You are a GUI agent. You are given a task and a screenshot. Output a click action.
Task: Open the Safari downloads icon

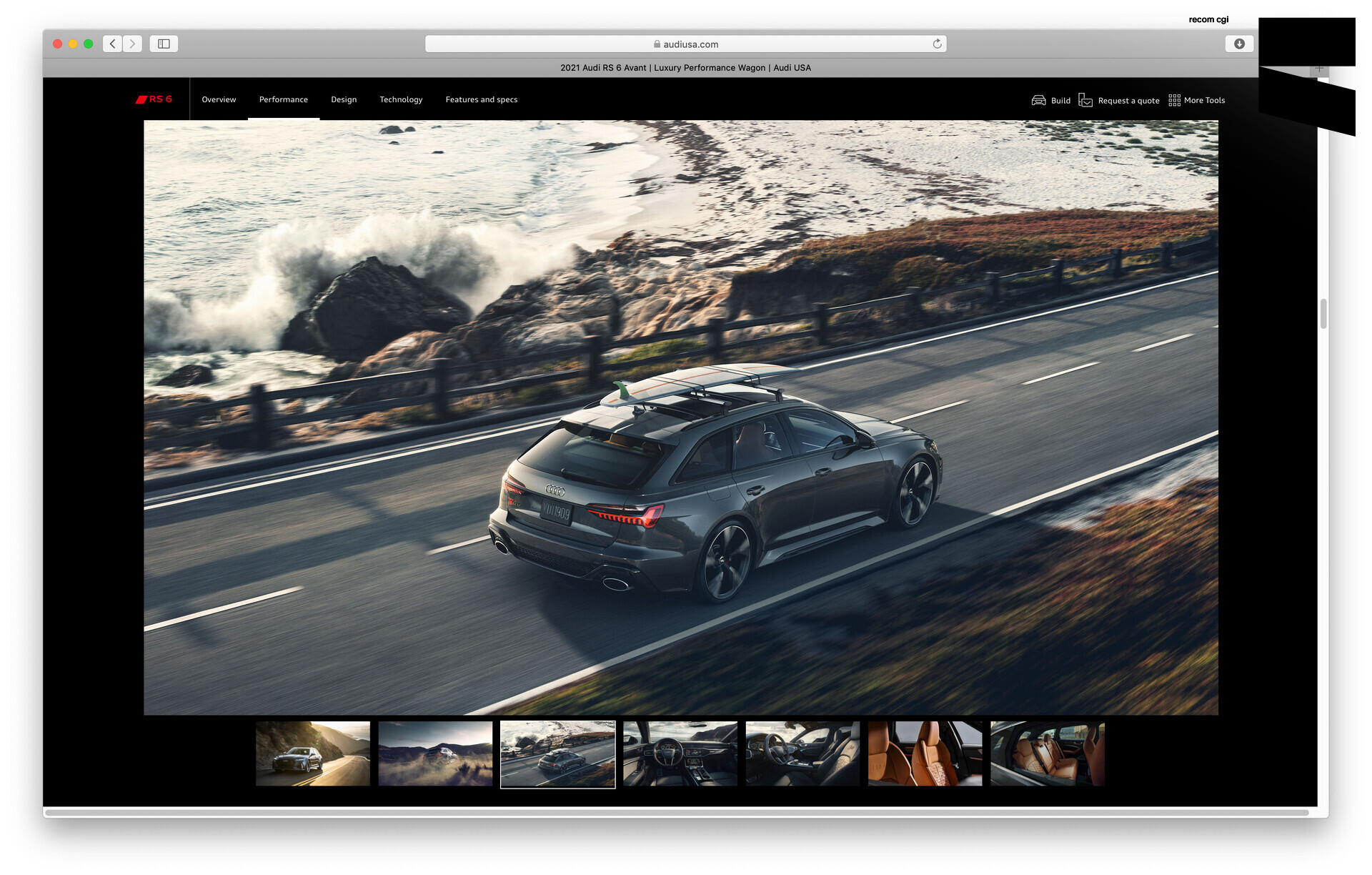tap(1239, 44)
